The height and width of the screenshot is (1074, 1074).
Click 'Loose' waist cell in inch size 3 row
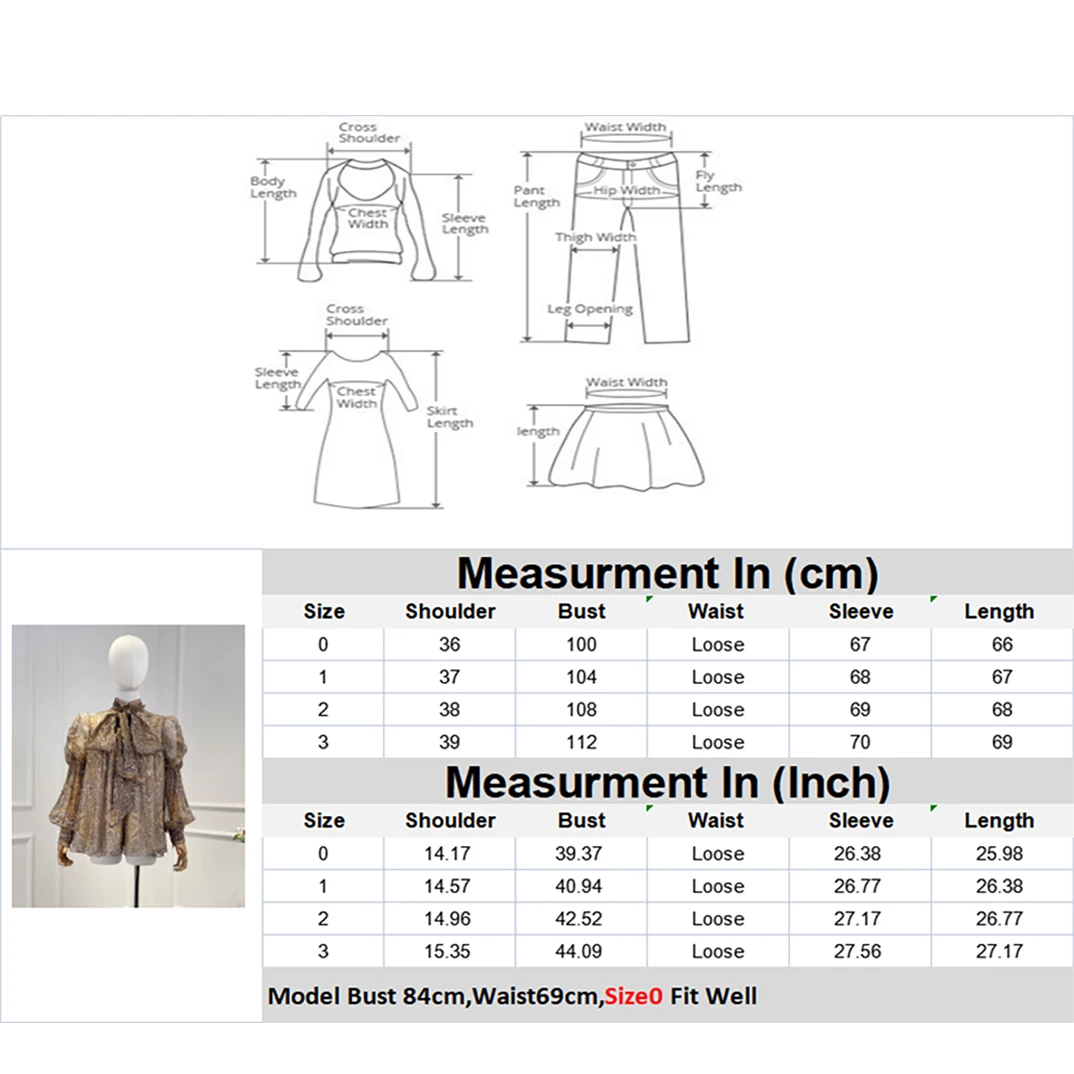718,951
